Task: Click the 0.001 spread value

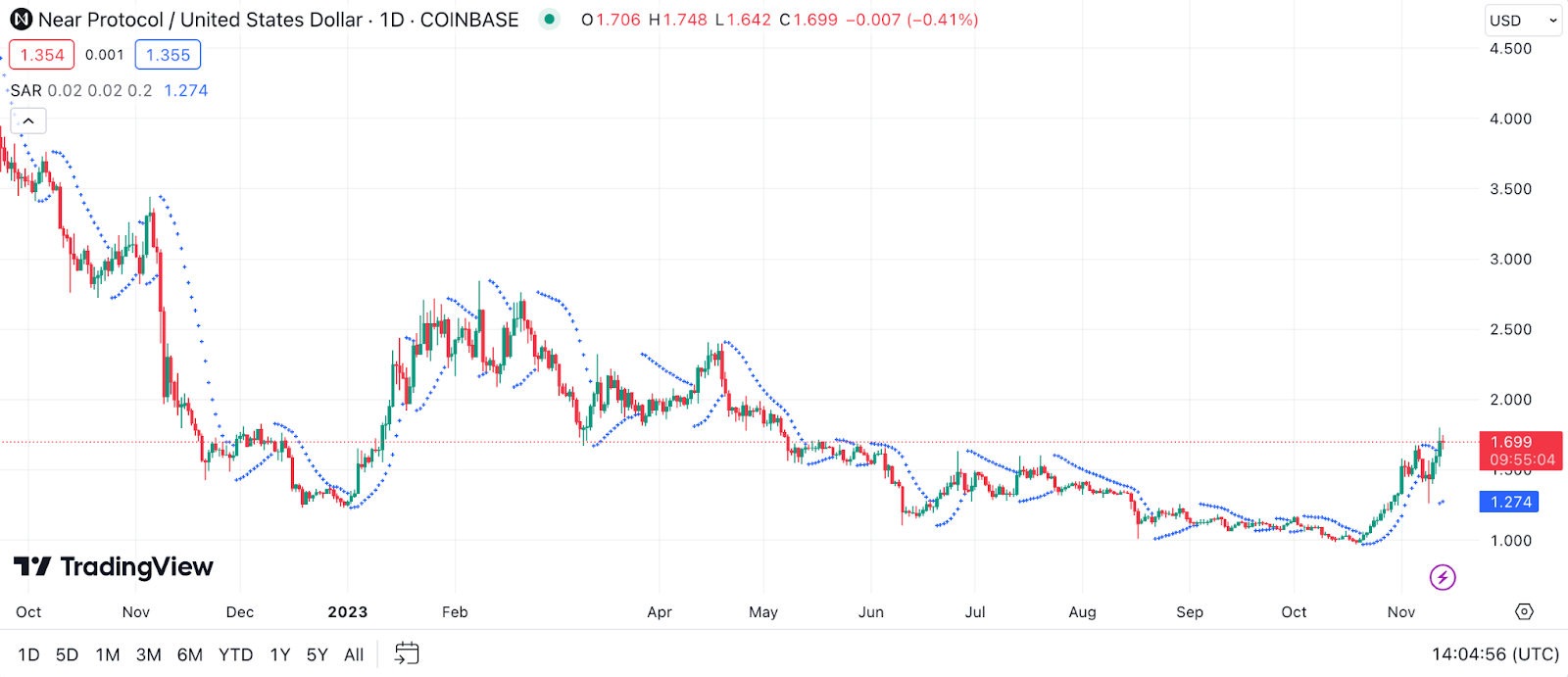Action: pos(105,55)
